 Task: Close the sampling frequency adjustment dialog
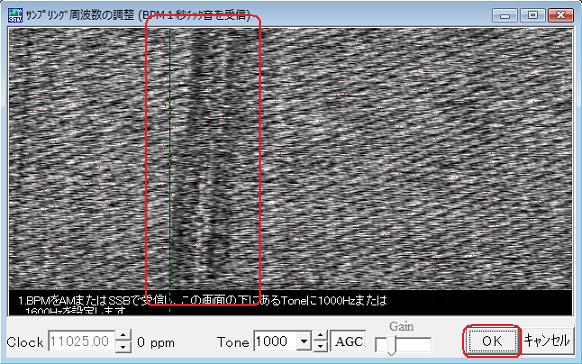[x=560, y=15]
